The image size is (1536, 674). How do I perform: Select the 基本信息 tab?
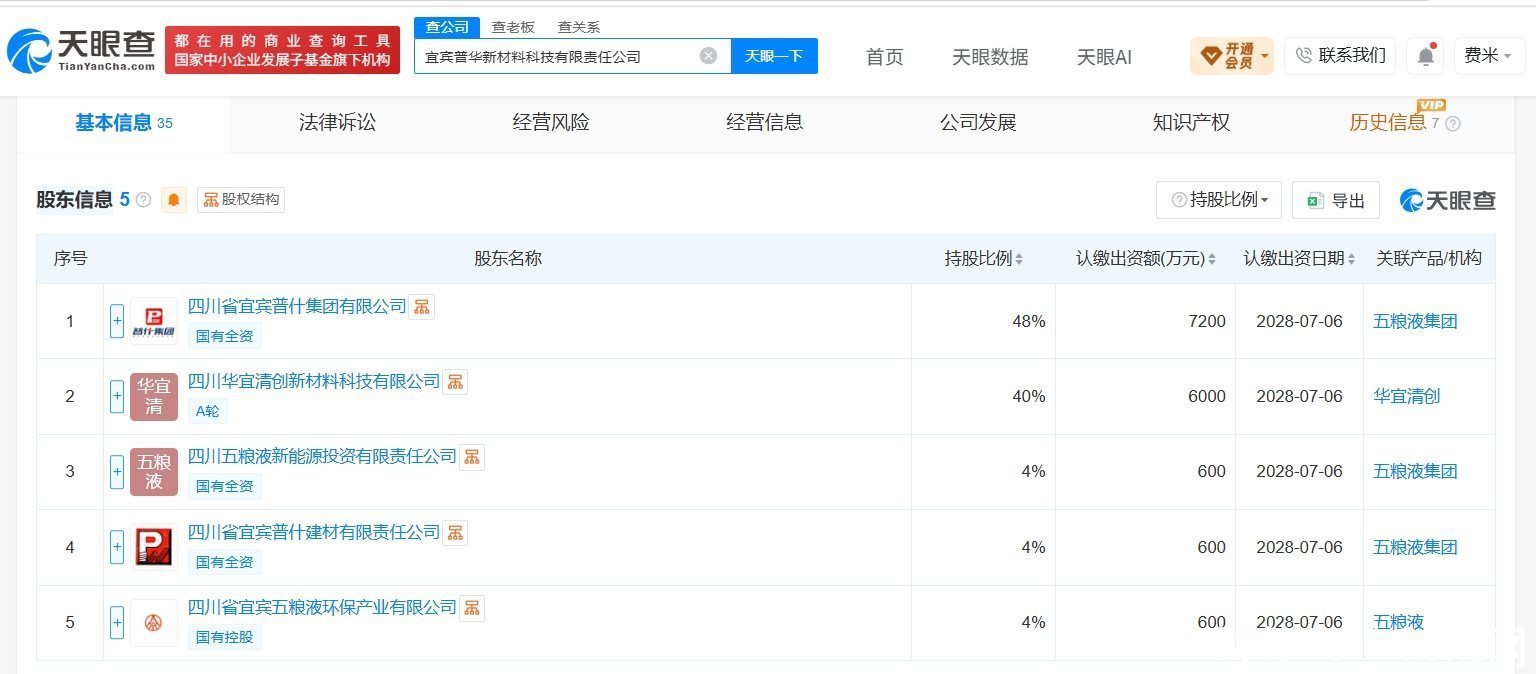pos(124,123)
